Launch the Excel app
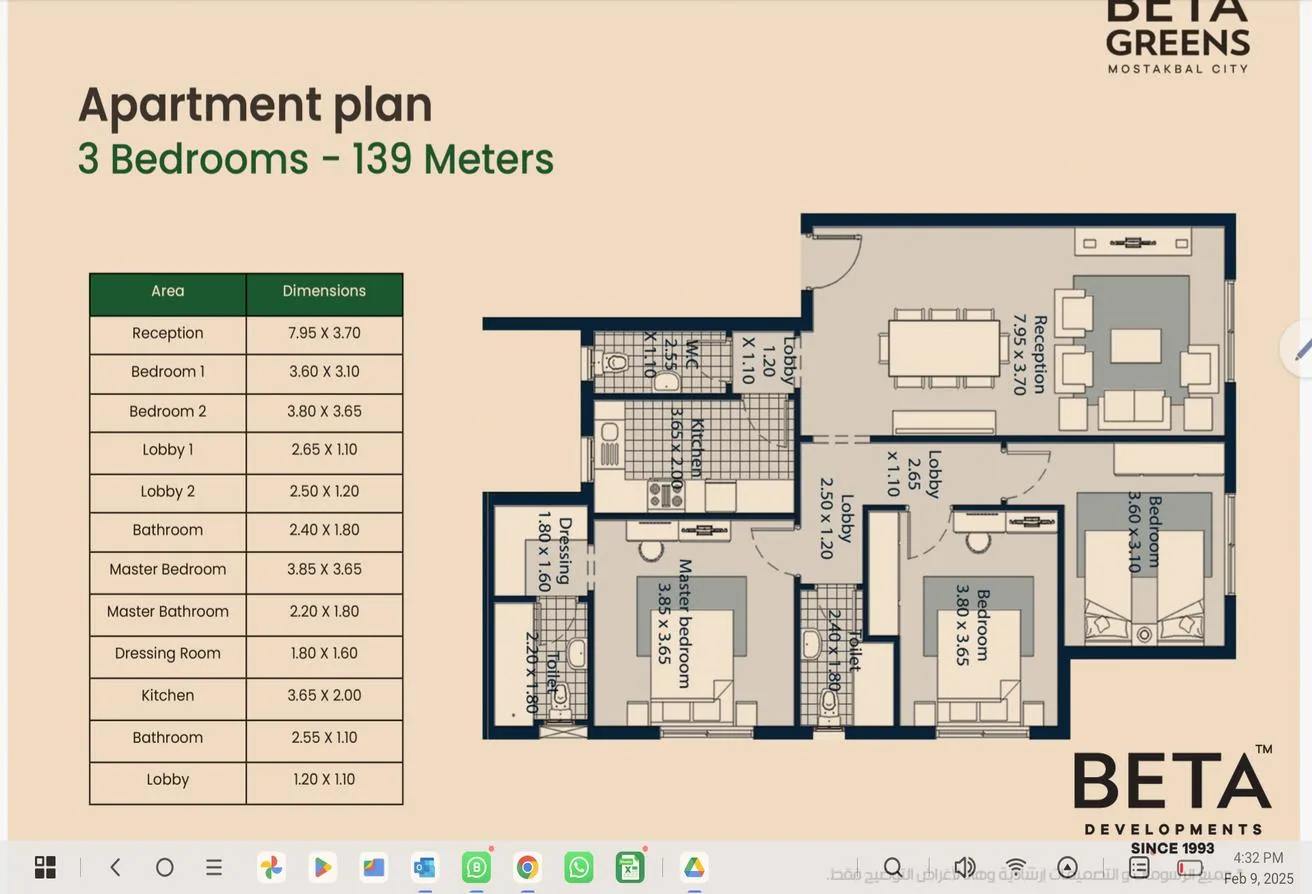 629,867
